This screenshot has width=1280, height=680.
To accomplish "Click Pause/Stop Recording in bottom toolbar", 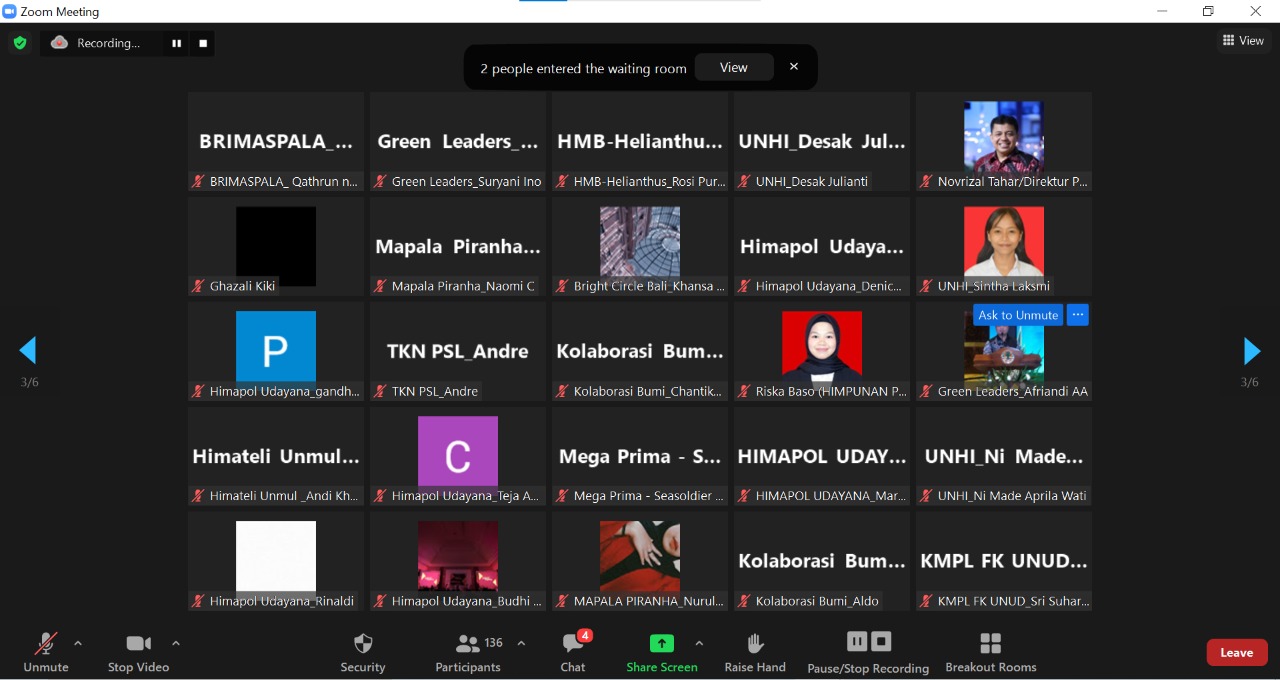I will (868, 652).
